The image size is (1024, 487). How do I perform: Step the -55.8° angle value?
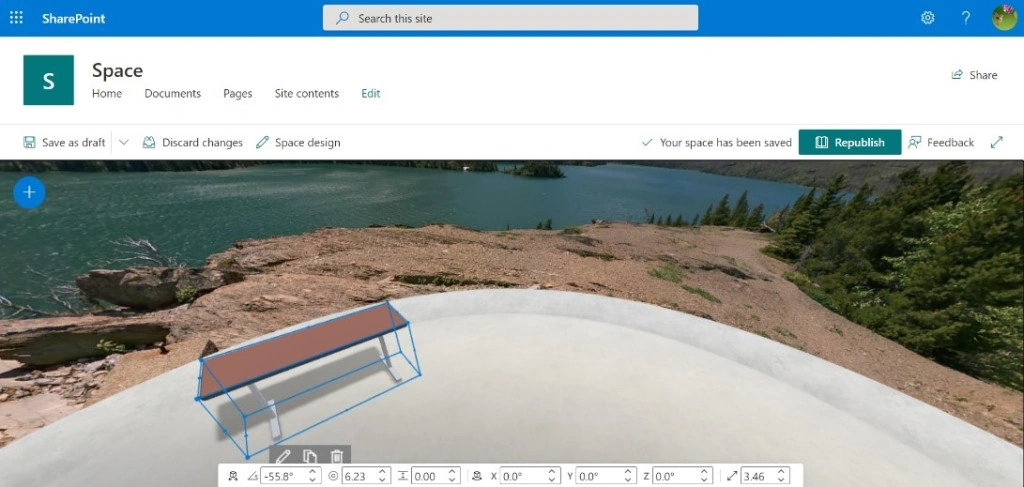click(313, 476)
